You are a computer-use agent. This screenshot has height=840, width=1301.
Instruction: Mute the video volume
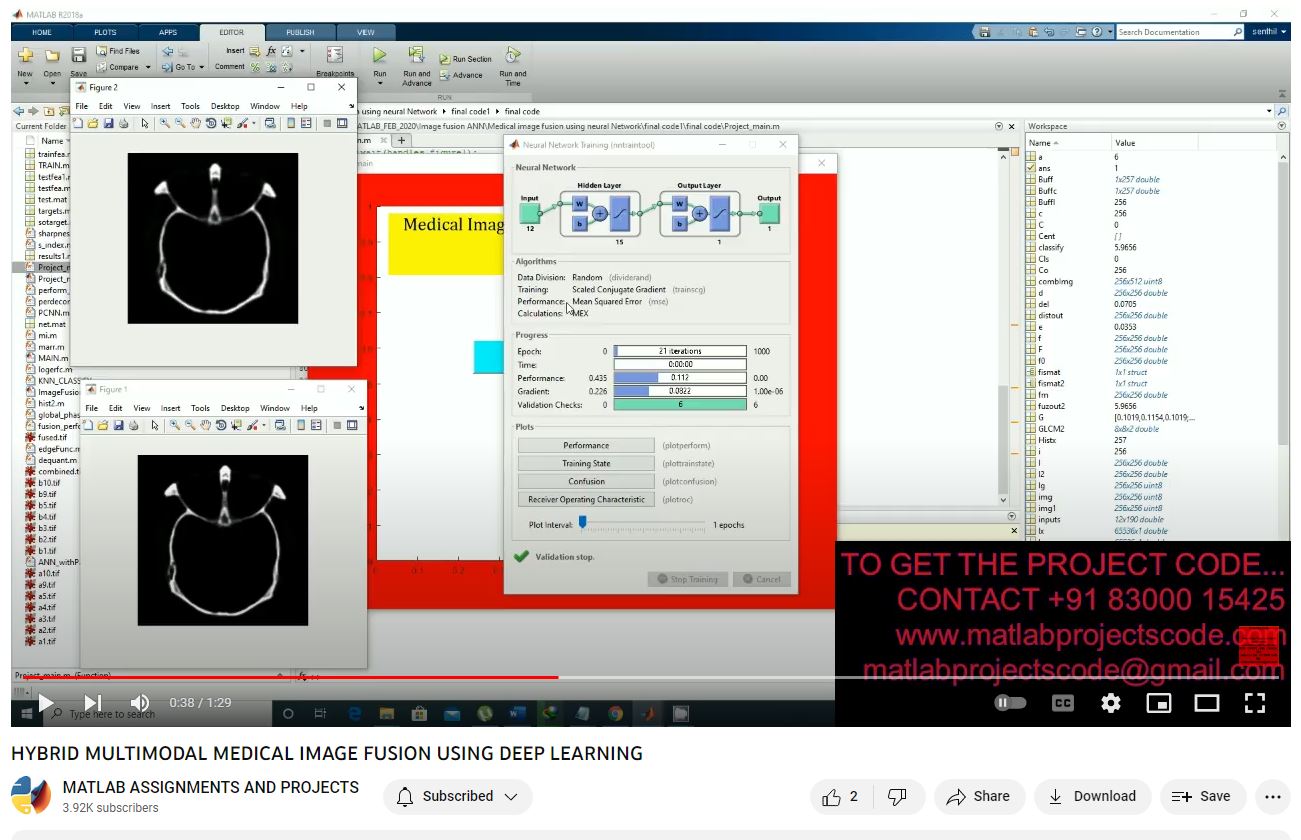click(x=140, y=703)
